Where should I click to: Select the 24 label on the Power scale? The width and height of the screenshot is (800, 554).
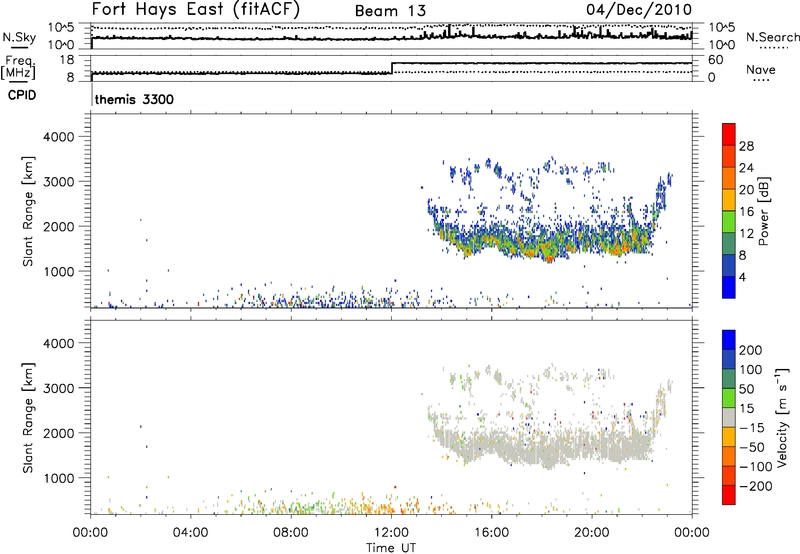coord(746,168)
